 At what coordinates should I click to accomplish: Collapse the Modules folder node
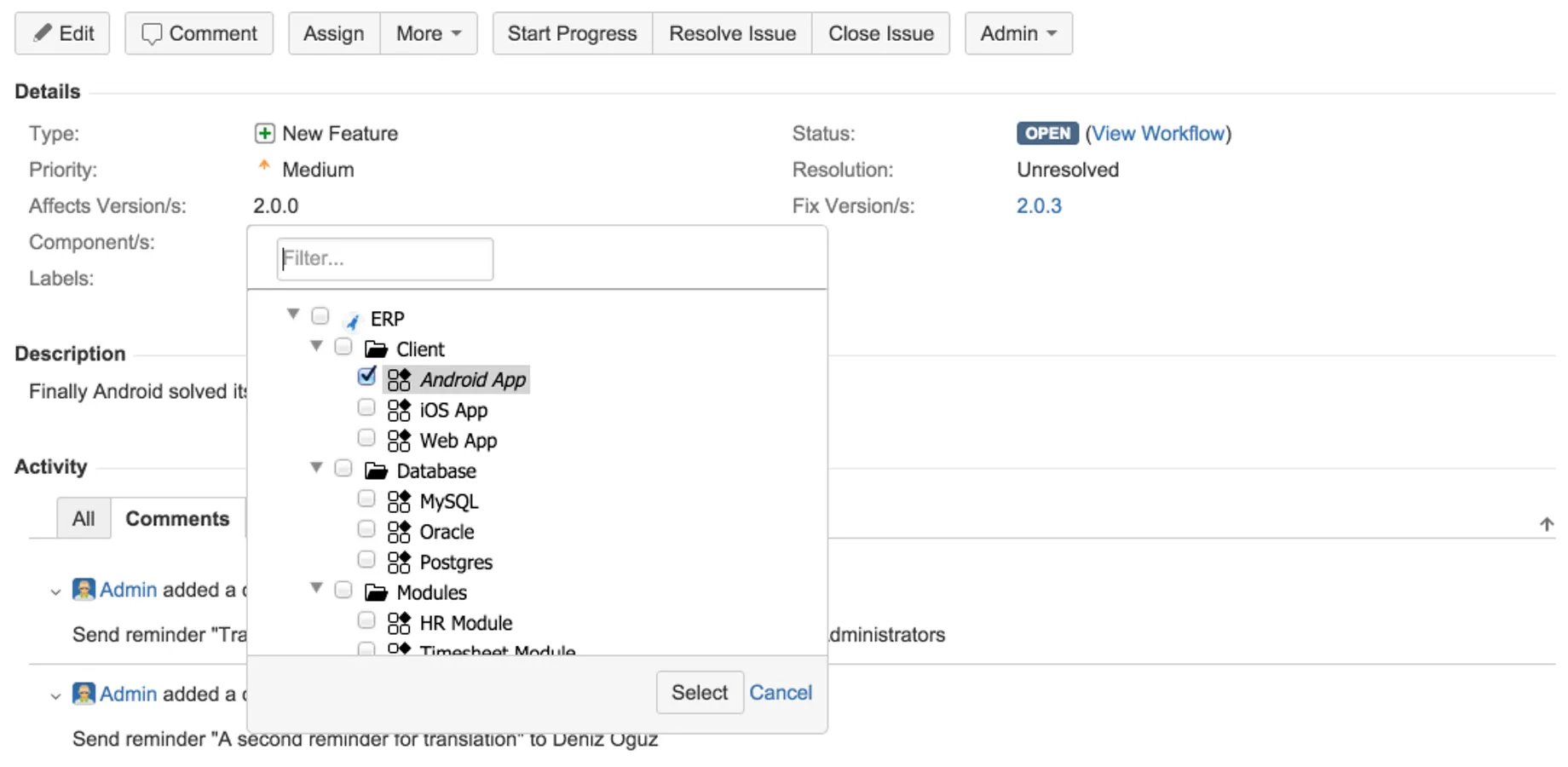tap(316, 588)
